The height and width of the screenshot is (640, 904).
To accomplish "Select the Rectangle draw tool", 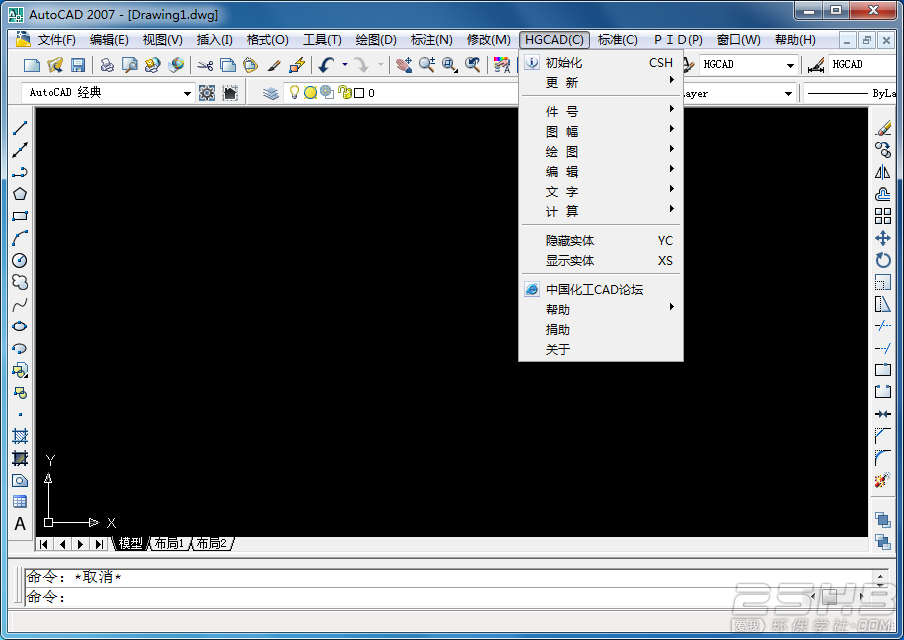I will point(20,216).
